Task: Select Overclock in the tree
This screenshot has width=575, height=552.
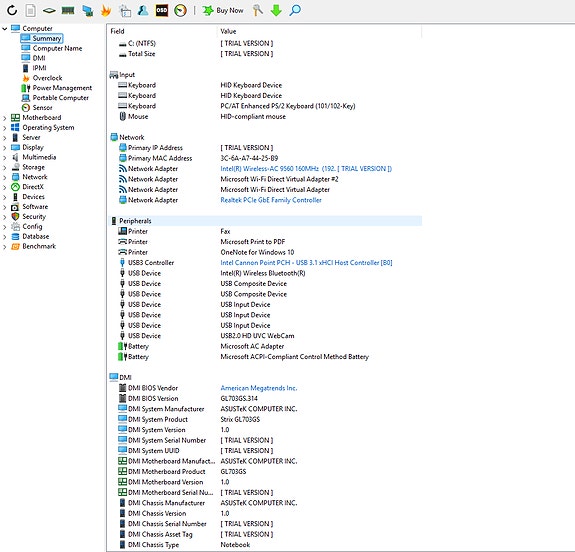Action: tap(47, 78)
